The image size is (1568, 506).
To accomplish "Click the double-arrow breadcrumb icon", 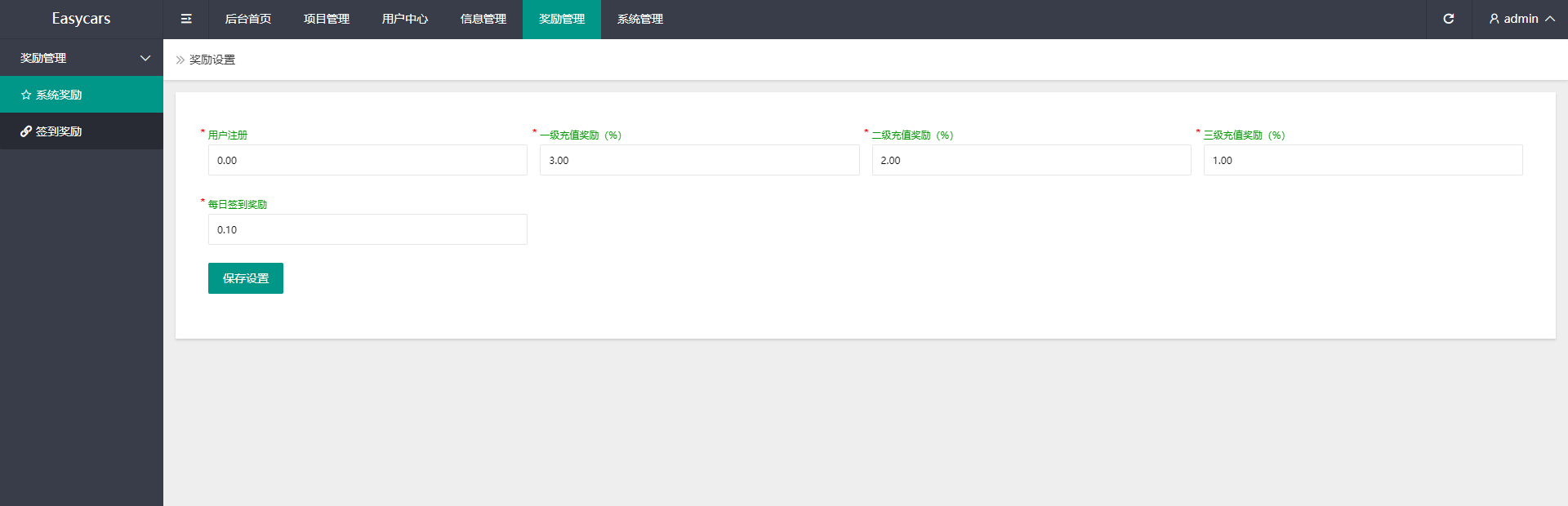I will (x=180, y=60).
